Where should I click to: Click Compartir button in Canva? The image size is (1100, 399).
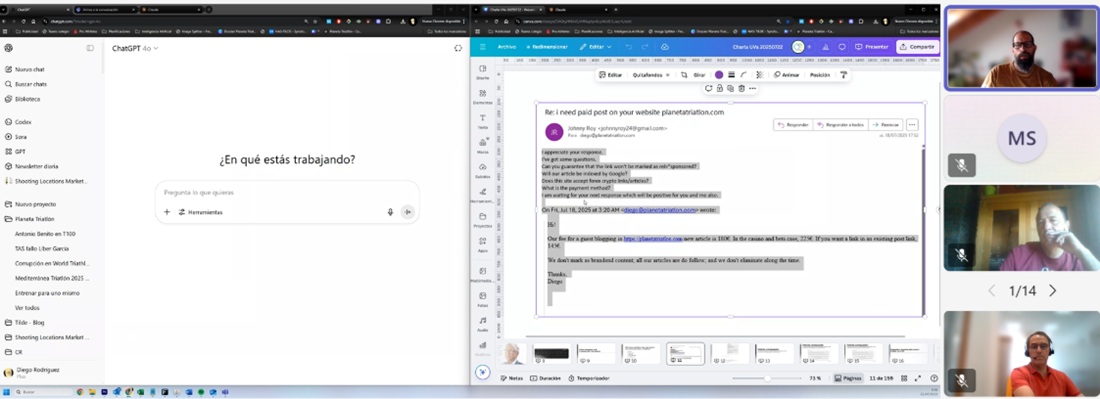[x=918, y=47]
